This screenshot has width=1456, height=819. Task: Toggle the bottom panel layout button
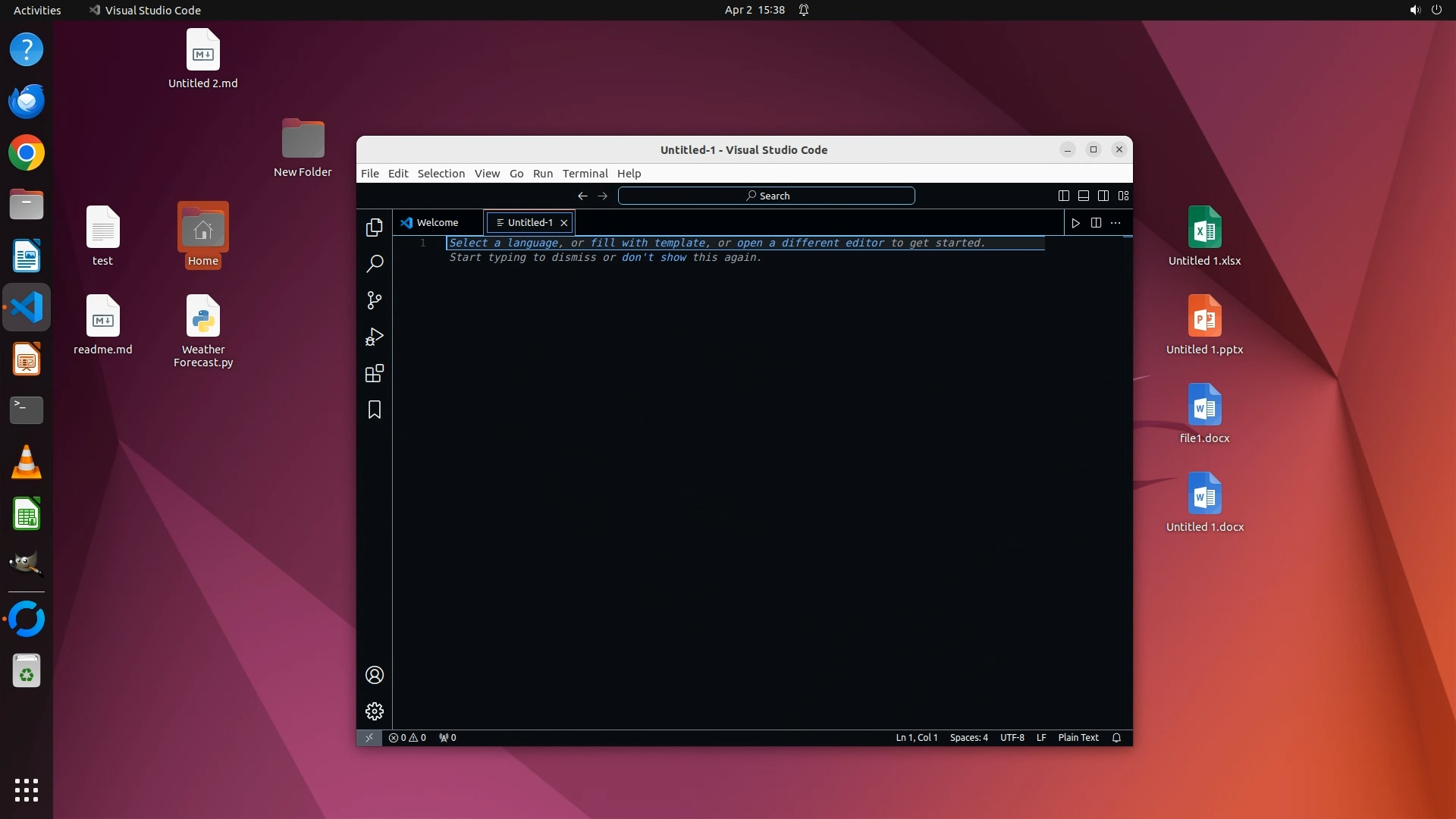(1084, 196)
